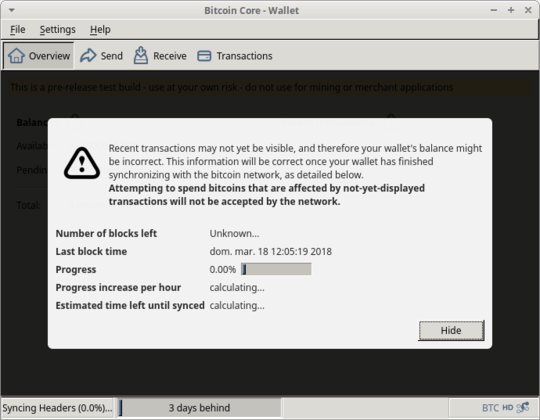Open the Help menu
This screenshot has height=420, width=540.
tap(100, 30)
